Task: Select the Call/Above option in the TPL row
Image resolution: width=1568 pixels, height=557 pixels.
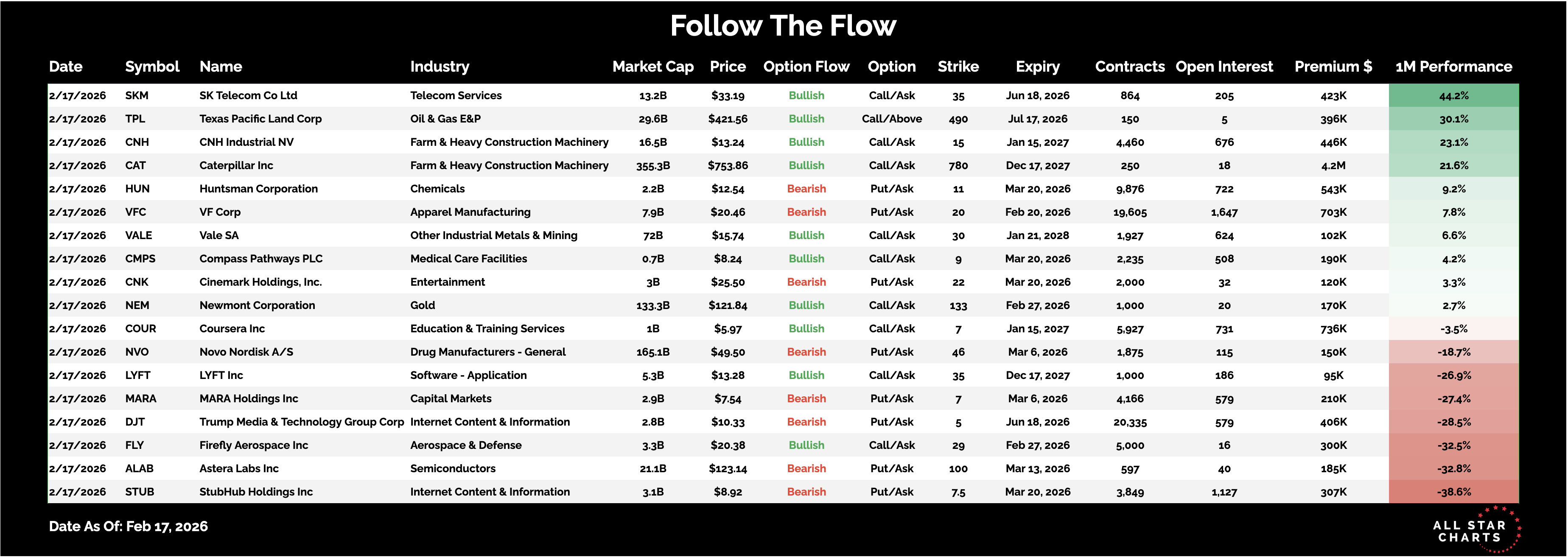Action: 891,119
